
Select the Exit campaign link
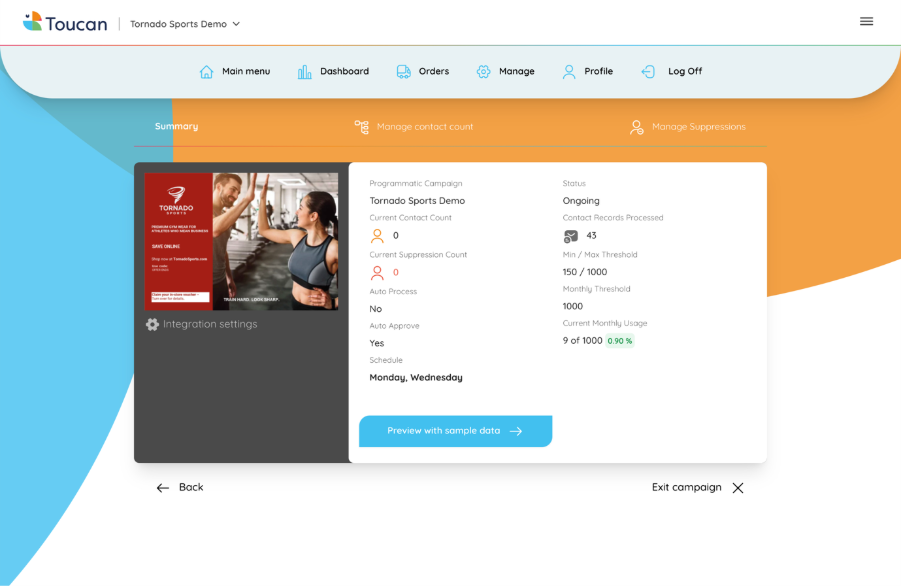tap(686, 487)
